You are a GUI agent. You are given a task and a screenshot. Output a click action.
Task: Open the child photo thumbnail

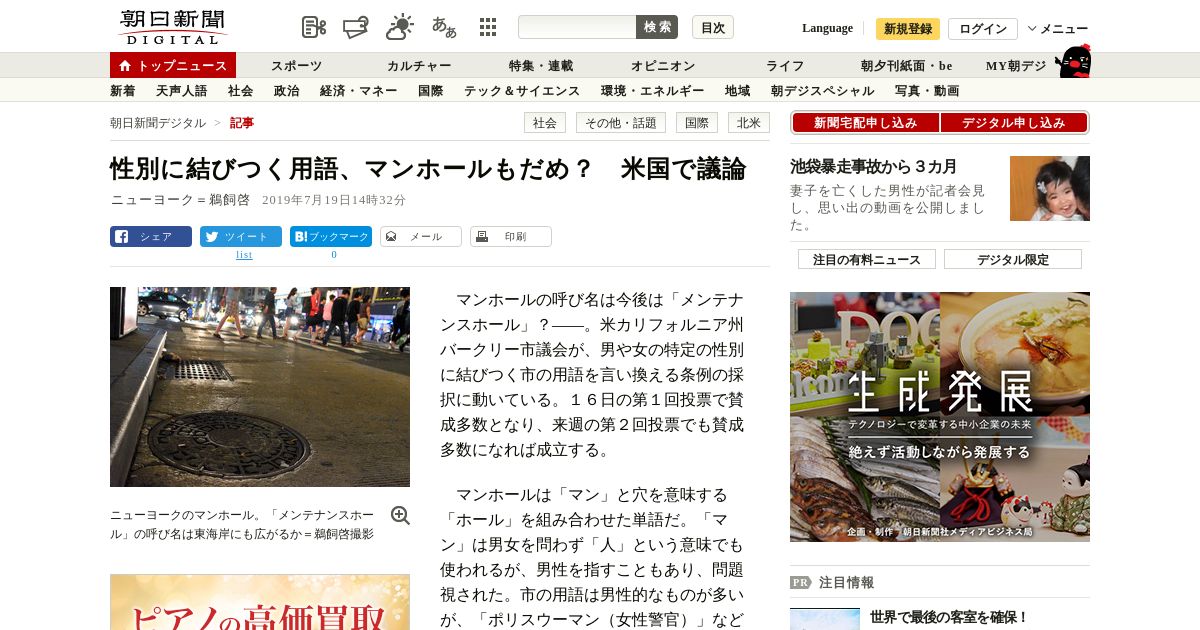(1050, 188)
